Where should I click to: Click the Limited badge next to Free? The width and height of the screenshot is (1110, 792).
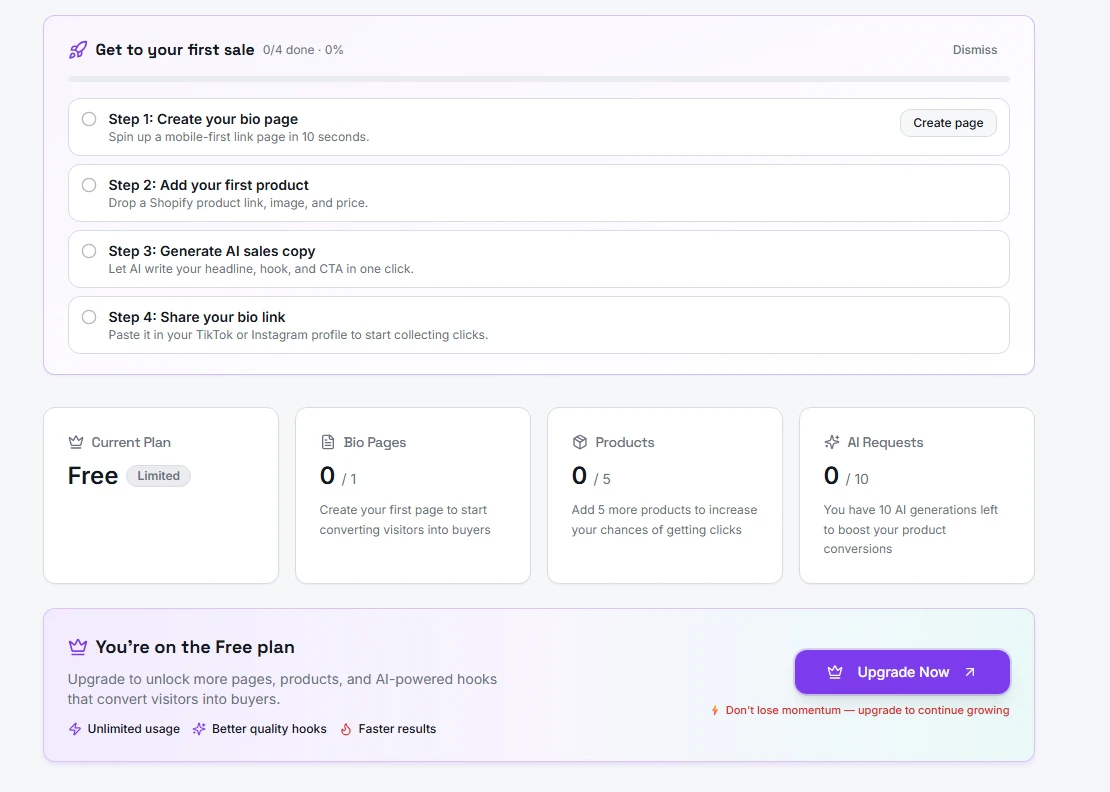(x=159, y=476)
